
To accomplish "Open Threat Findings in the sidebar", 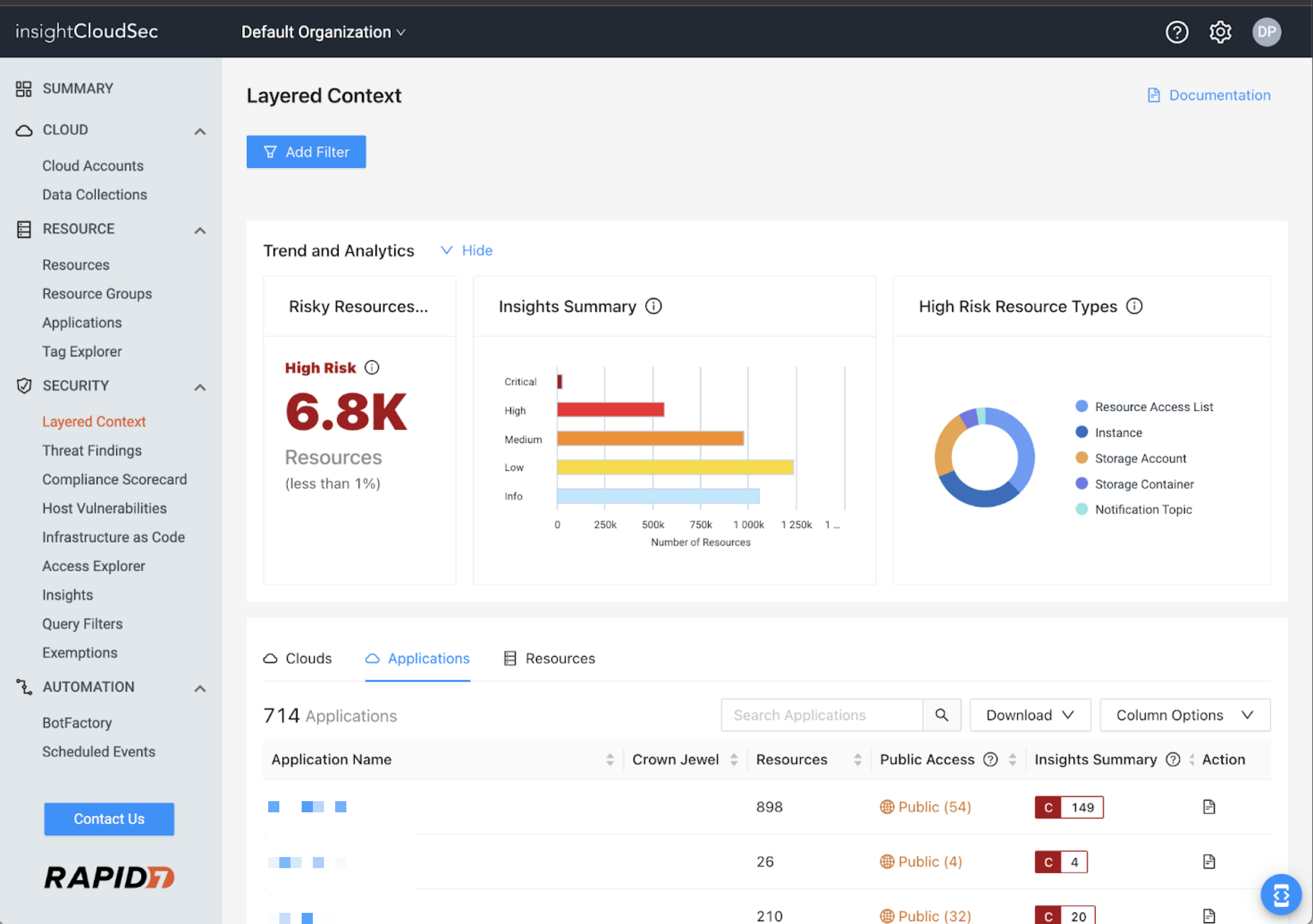I will [x=92, y=450].
